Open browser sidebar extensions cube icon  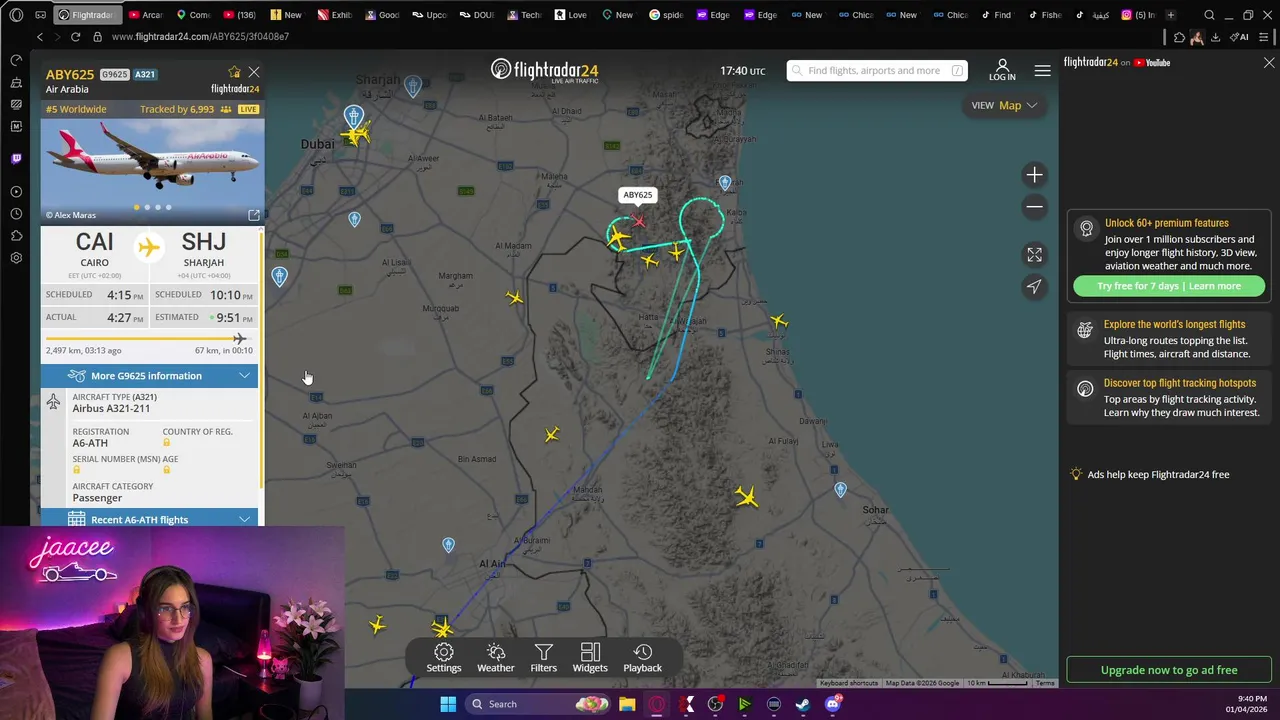(16, 235)
